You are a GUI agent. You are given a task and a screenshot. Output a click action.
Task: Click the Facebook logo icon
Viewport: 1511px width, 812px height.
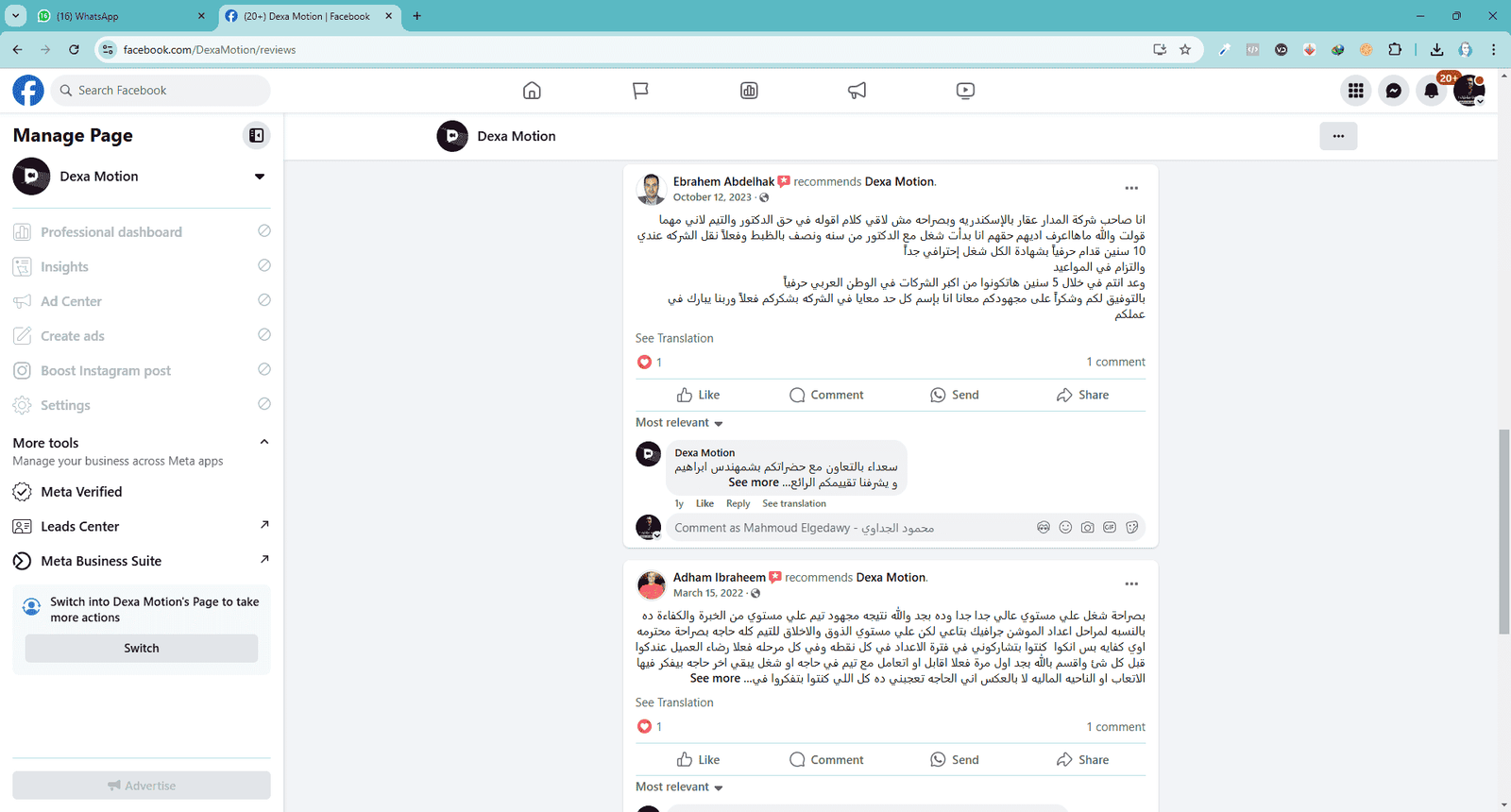pyautogui.click(x=28, y=91)
